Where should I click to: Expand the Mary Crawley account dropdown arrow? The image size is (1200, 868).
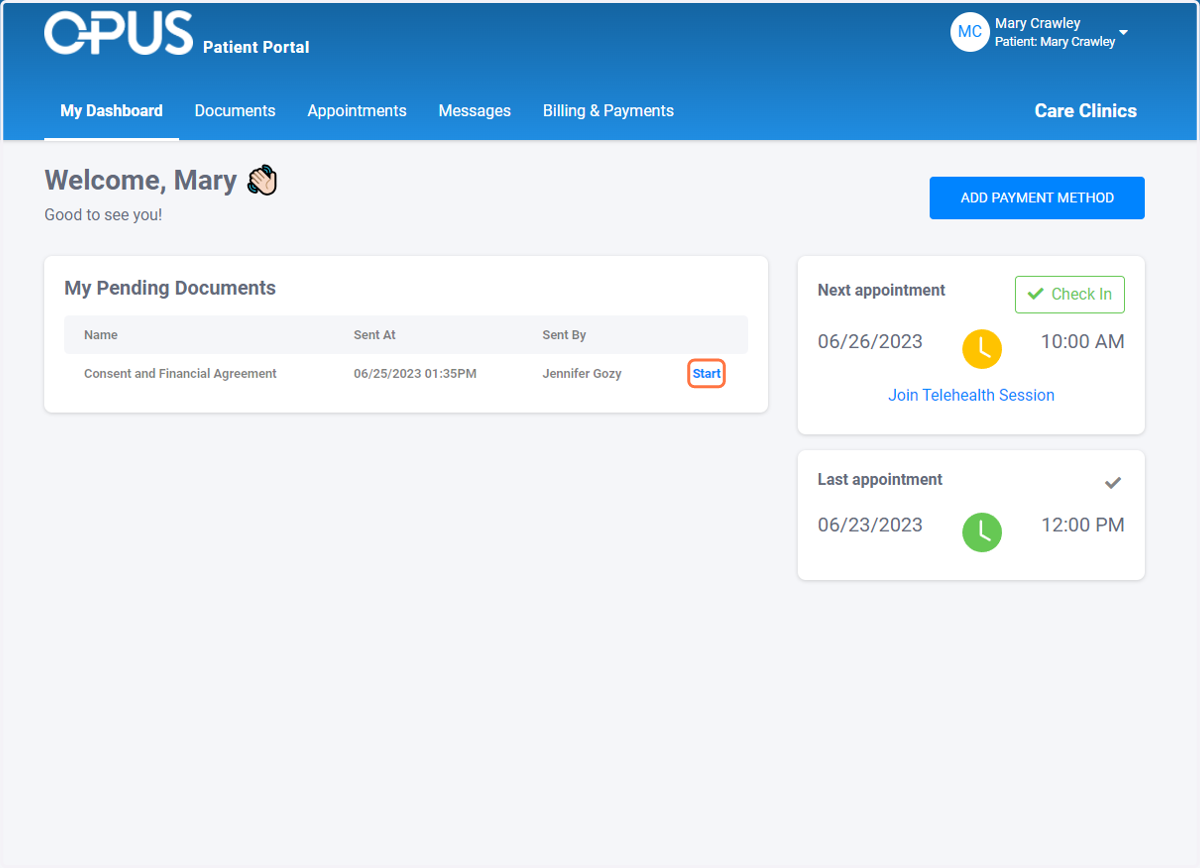pyautogui.click(x=1123, y=33)
